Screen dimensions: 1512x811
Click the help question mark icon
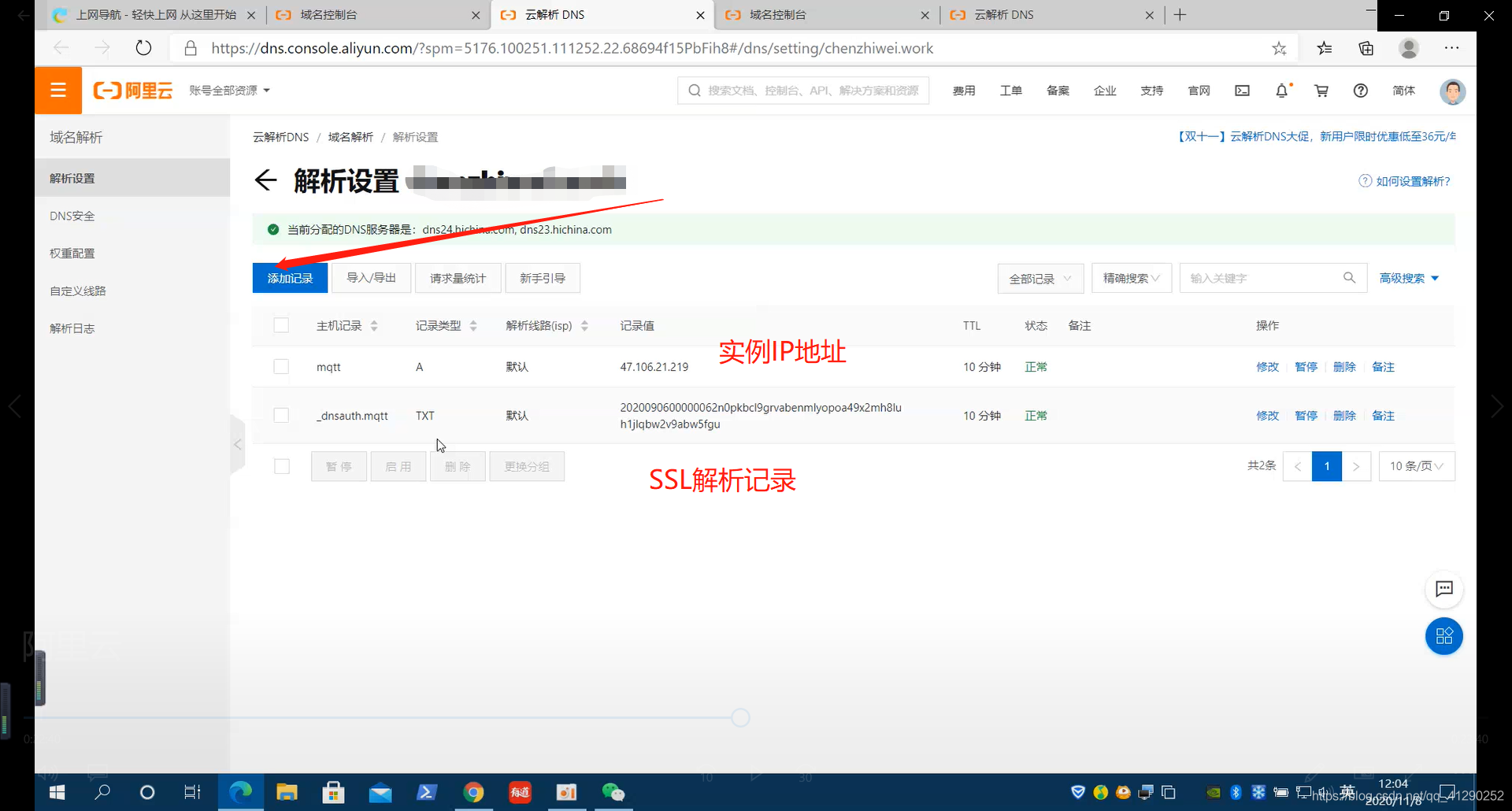1360,91
